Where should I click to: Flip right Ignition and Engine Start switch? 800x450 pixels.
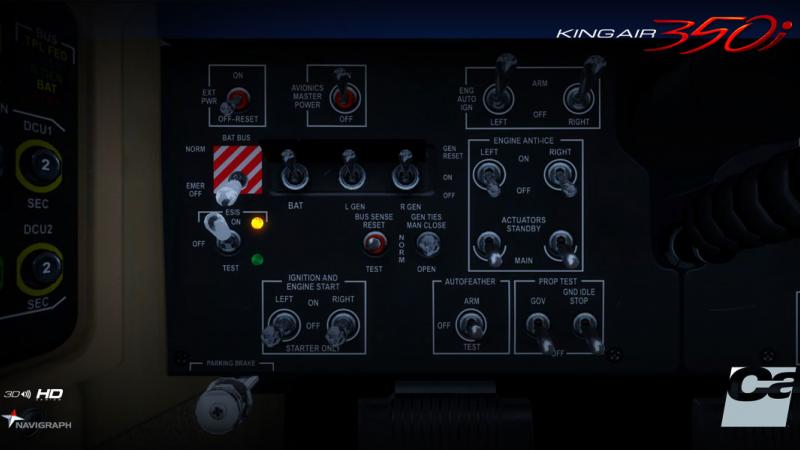click(341, 328)
